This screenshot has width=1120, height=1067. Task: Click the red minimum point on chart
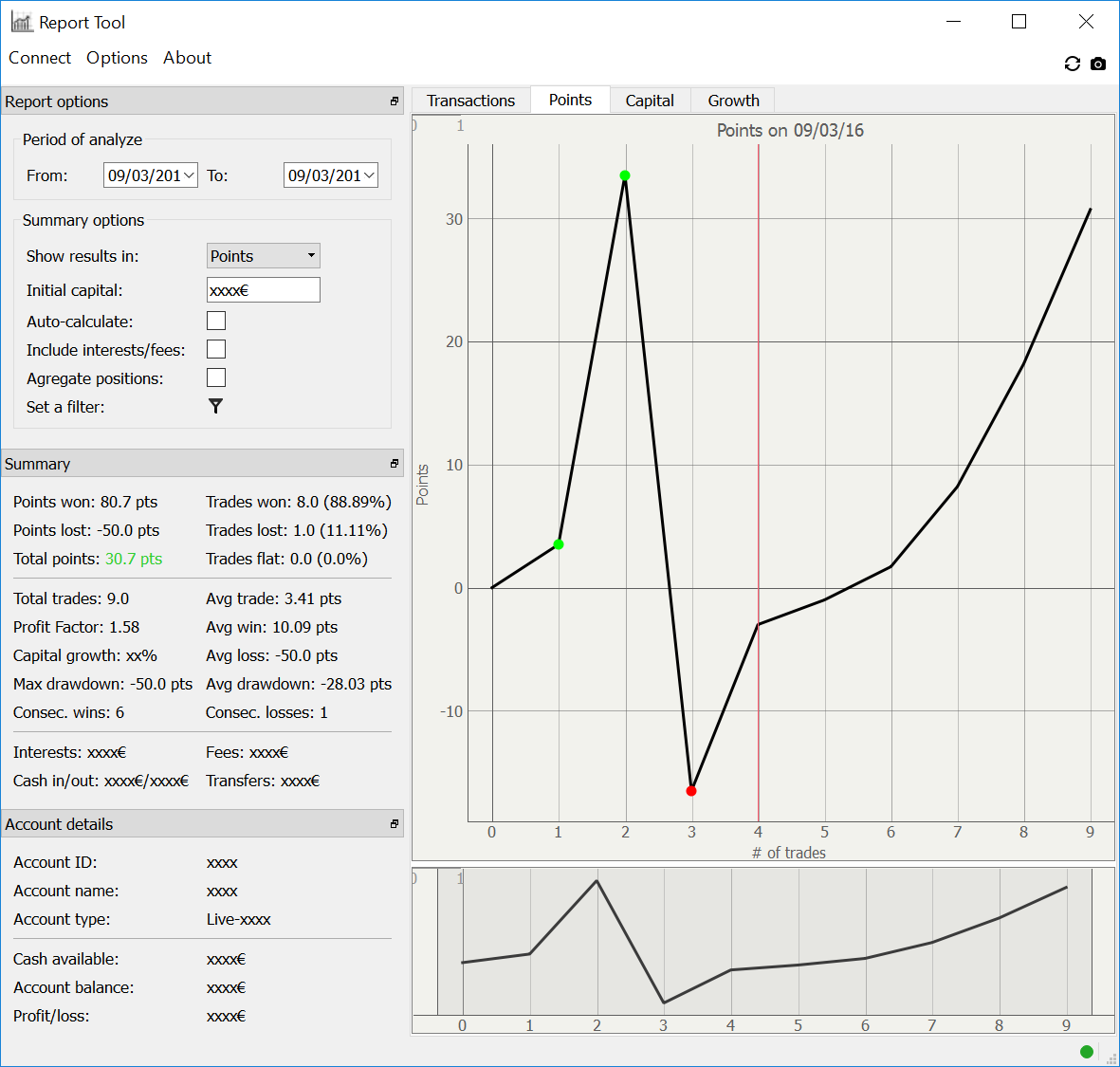[691, 791]
